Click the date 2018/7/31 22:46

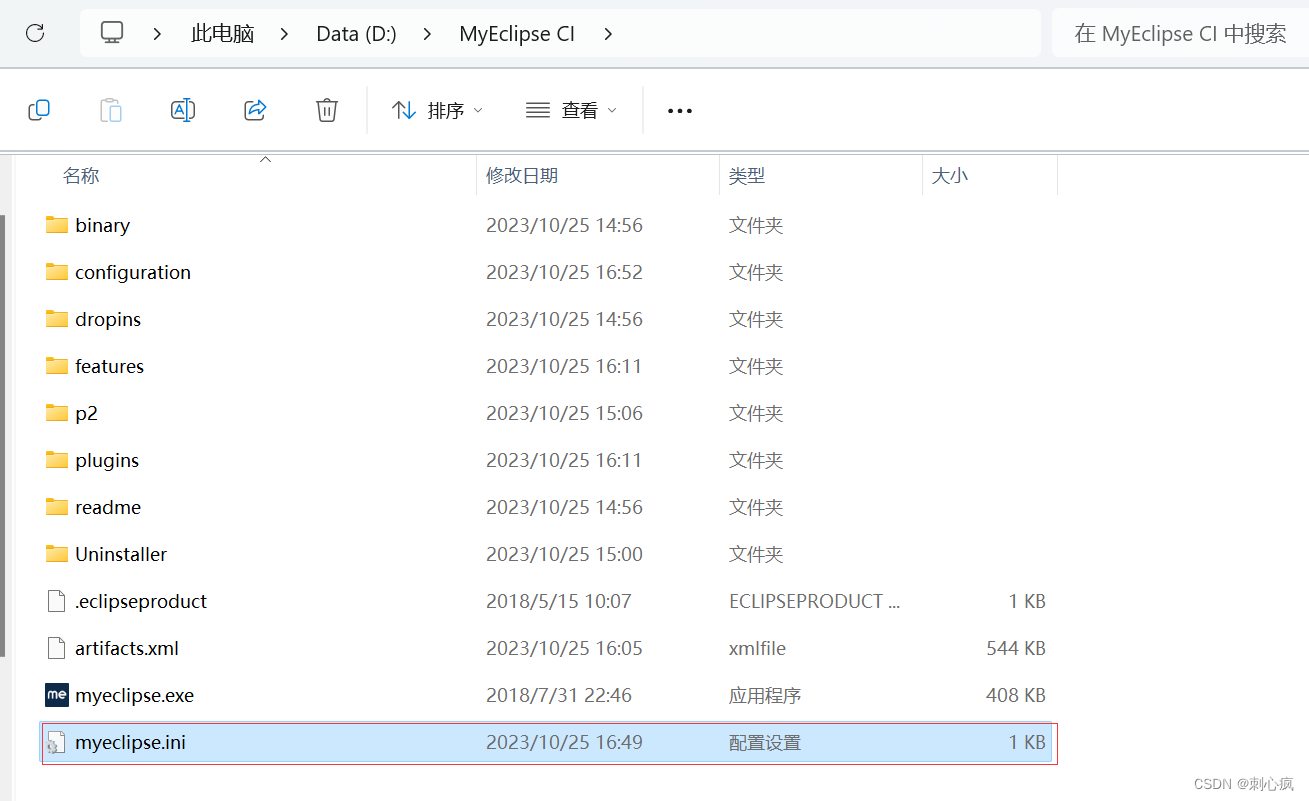coord(559,696)
